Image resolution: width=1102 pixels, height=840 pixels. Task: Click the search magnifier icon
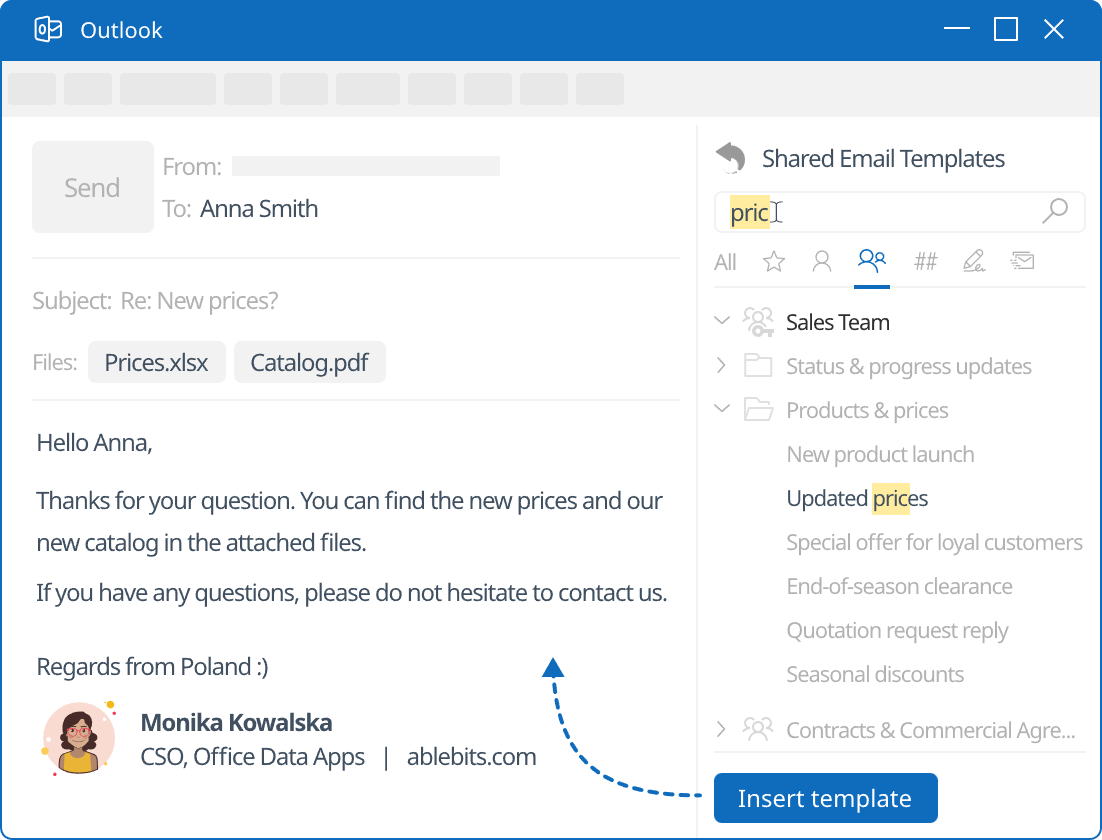pos(1055,212)
